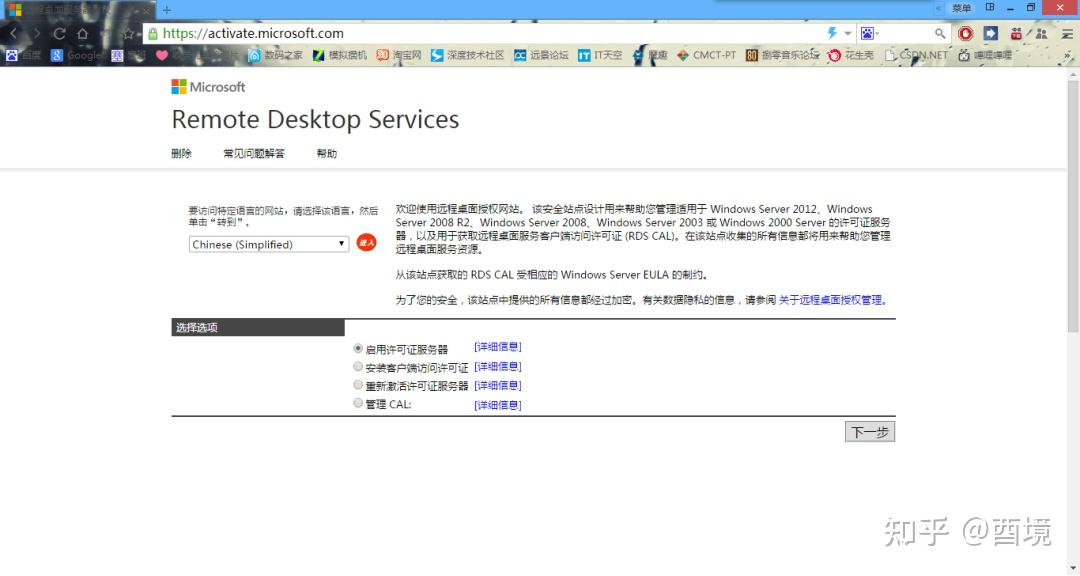This screenshot has height=576, width=1080.
Task: Click the green lock security icon
Action: (x=153, y=33)
